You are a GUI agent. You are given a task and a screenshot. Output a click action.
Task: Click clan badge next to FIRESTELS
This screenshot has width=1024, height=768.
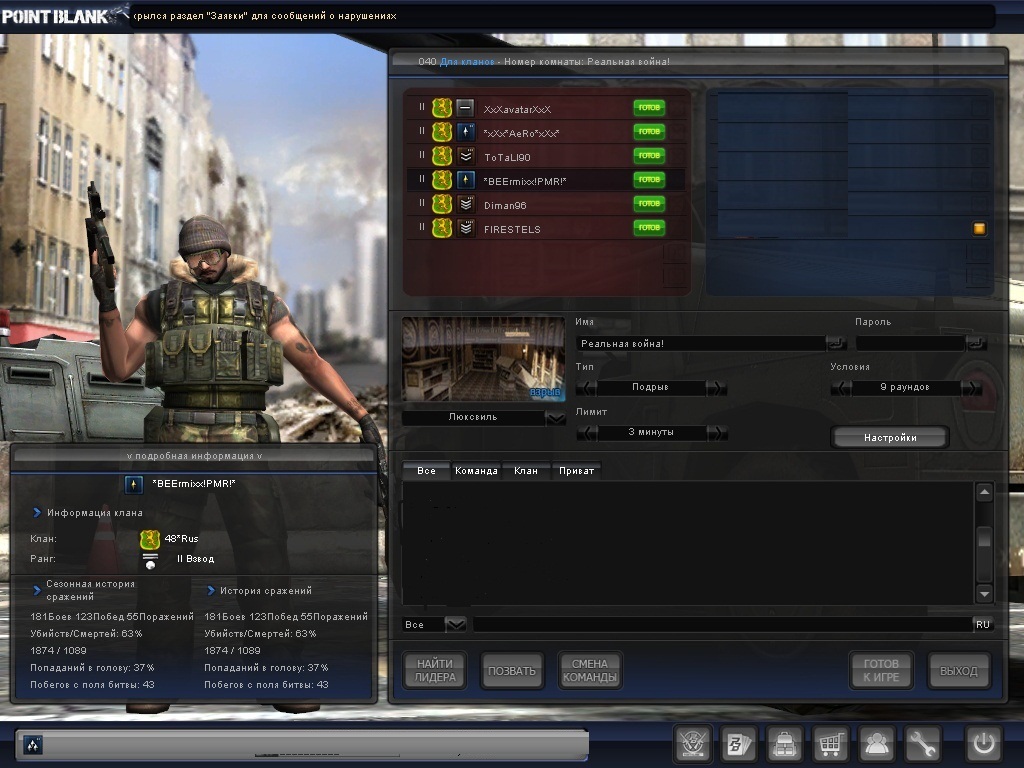coord(442,228)
